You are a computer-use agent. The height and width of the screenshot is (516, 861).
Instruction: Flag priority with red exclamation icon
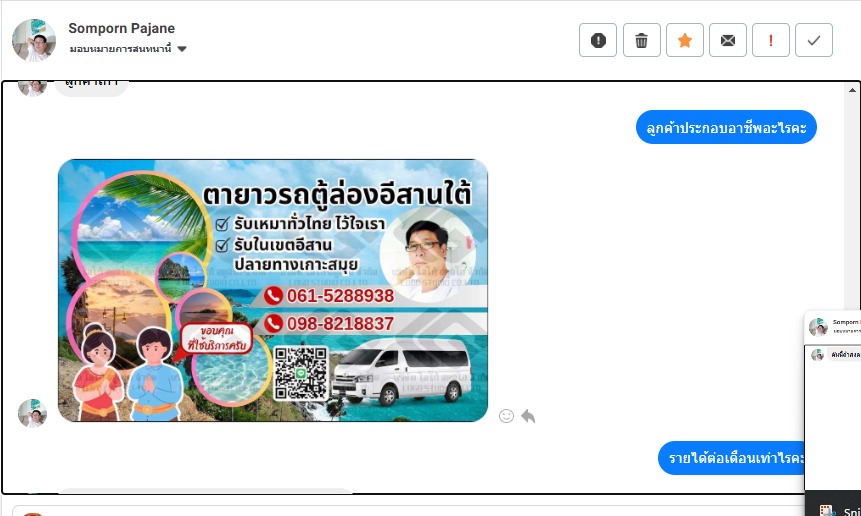[771, 40]
